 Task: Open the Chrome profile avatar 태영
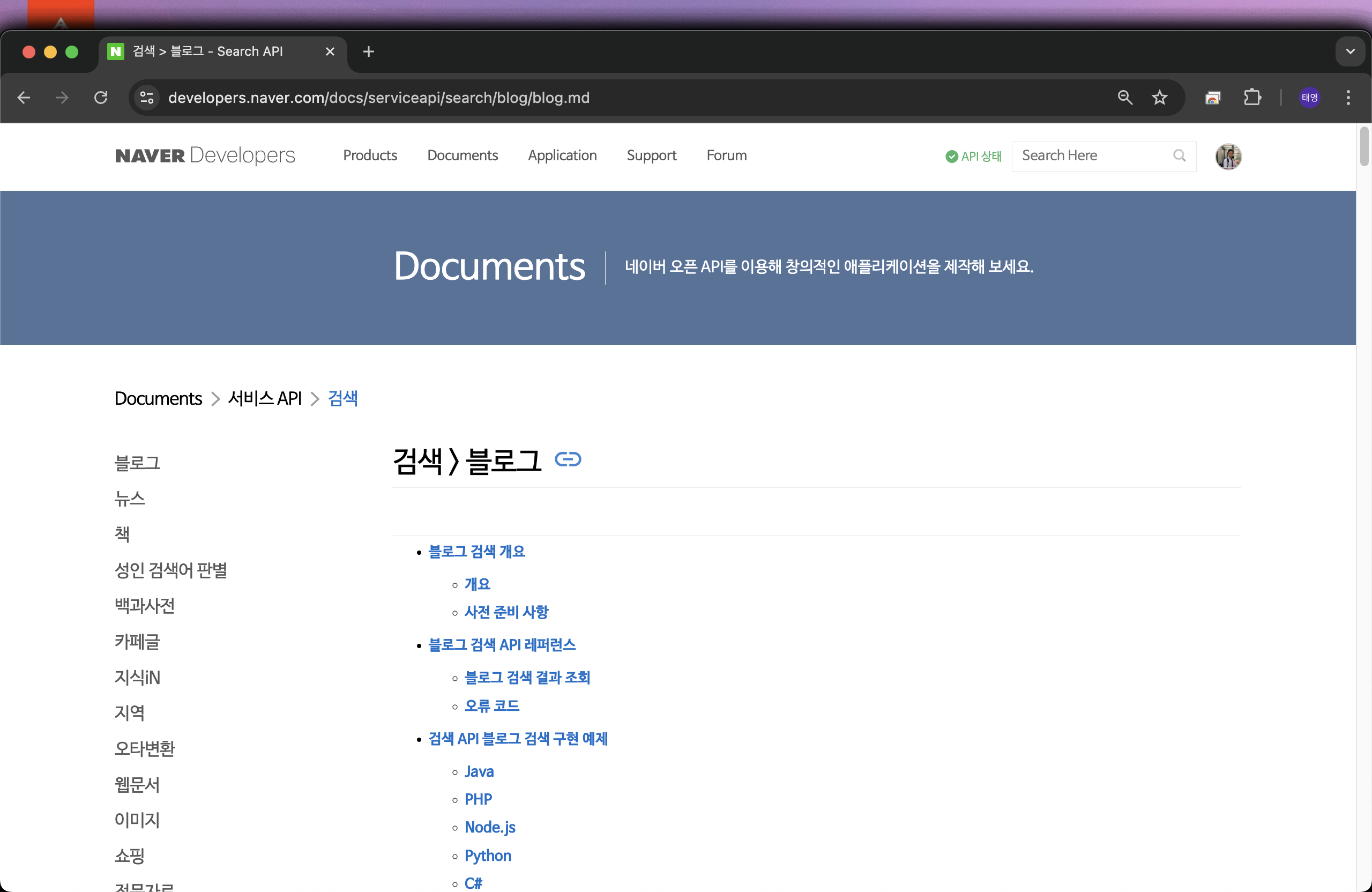click(1310, 98)
